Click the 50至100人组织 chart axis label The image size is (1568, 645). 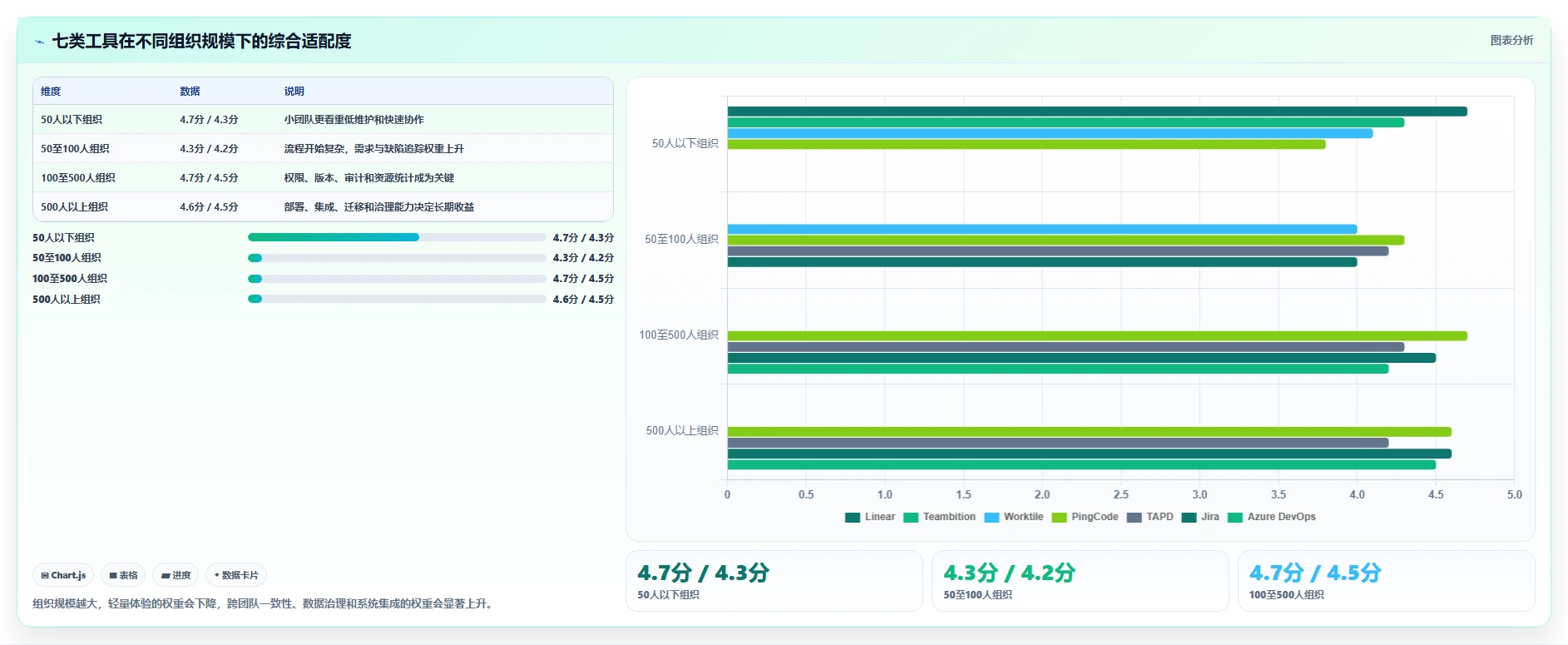681,240
